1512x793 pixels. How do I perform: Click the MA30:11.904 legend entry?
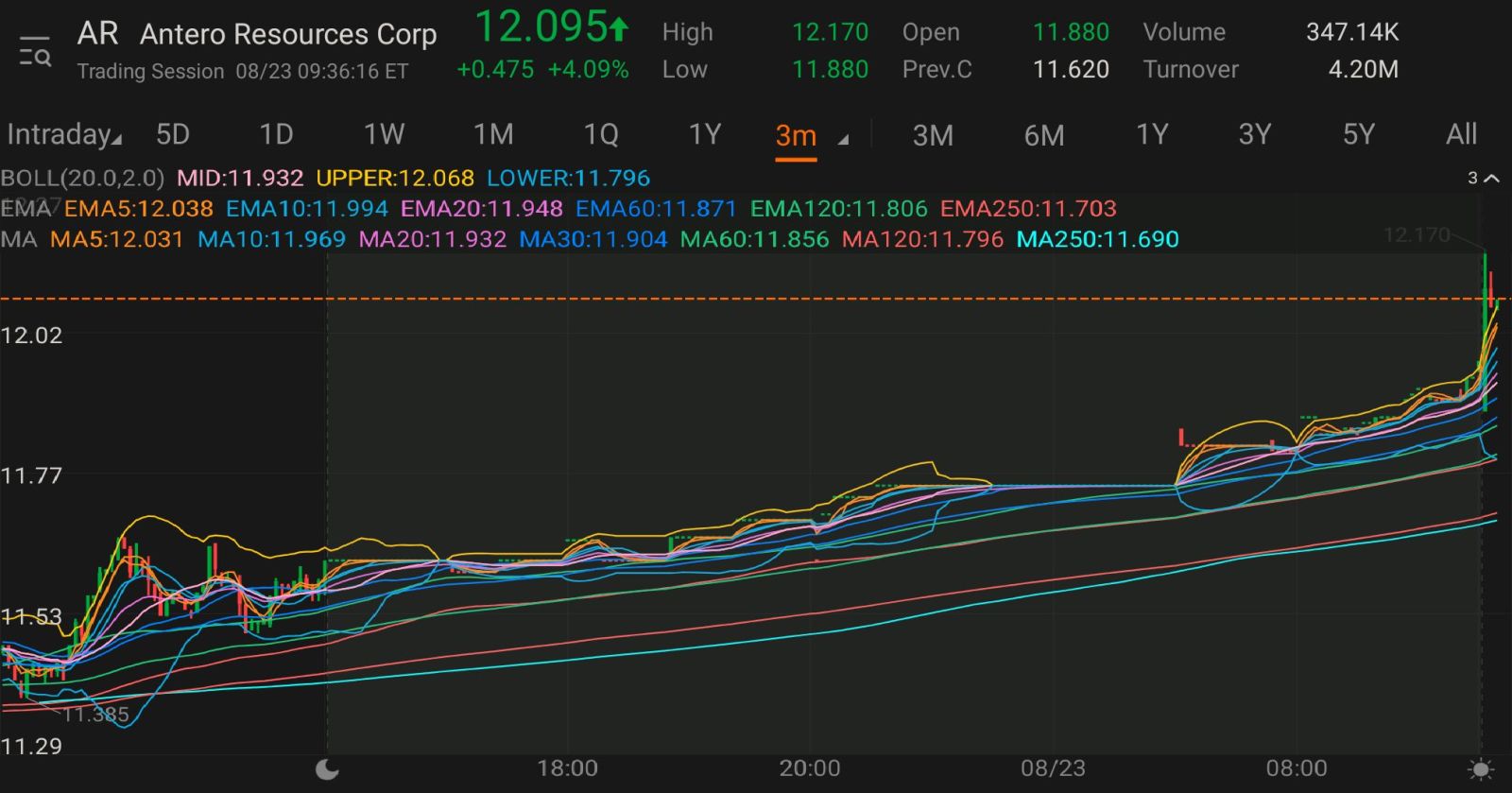(593, 239)
